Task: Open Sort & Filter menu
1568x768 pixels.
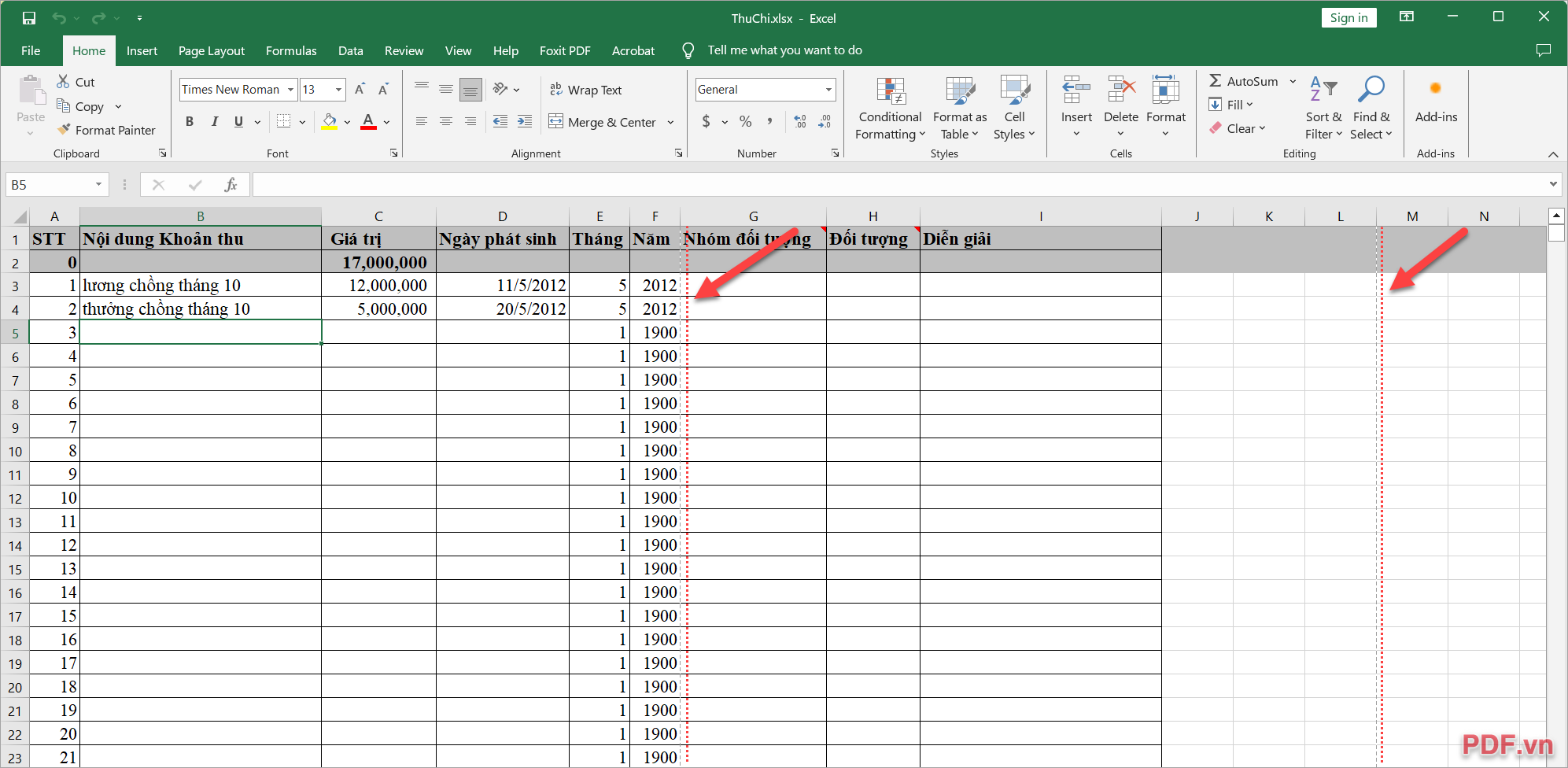Action: tap(1324, 109)
